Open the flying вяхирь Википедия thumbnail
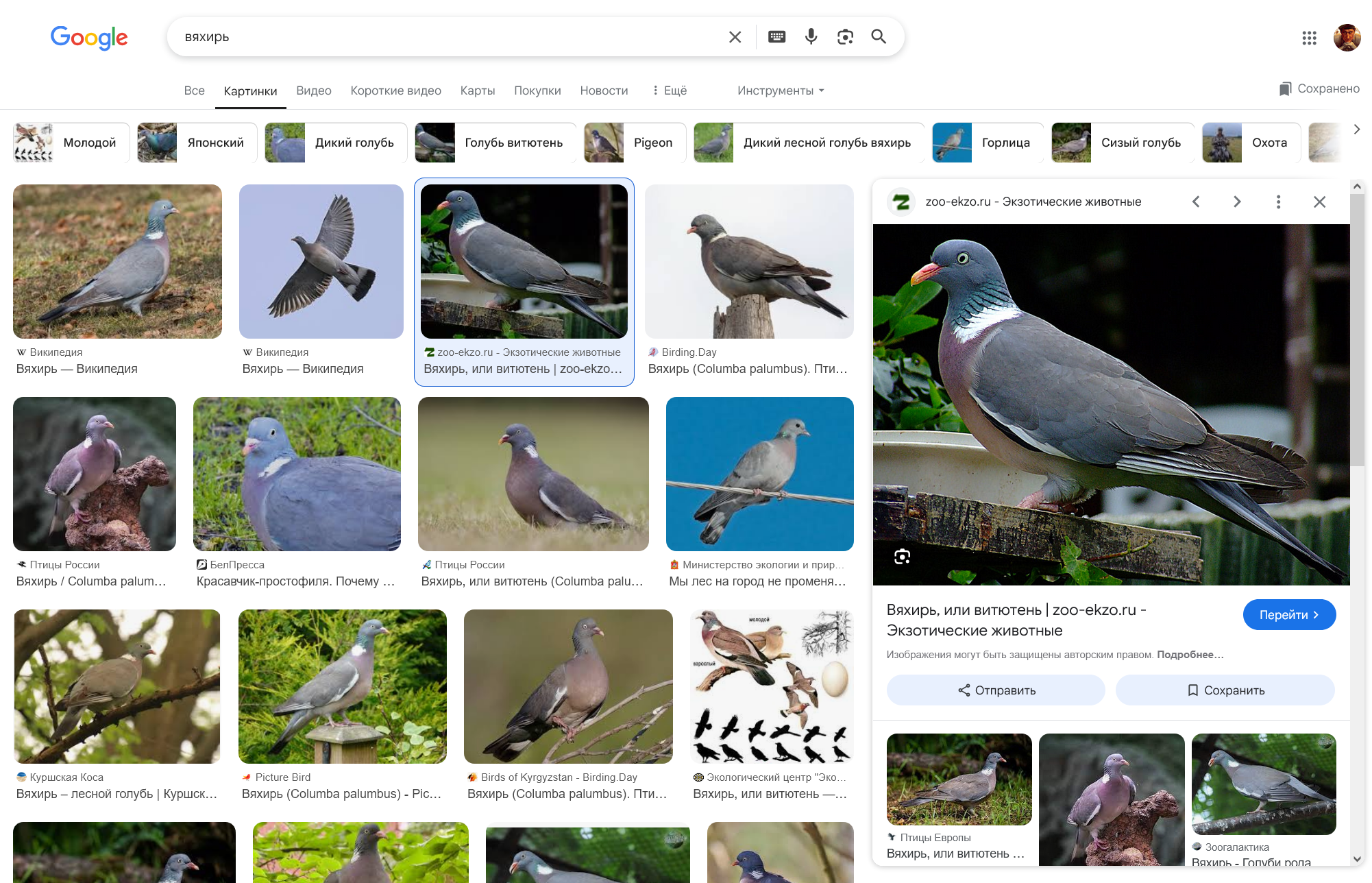 [321, 262]
